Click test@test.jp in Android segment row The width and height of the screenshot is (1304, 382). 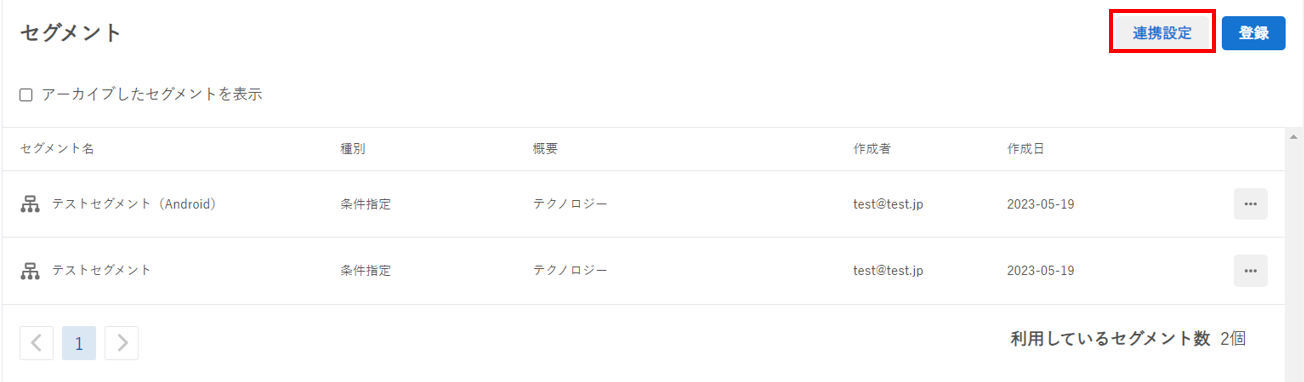coord(888,204)
